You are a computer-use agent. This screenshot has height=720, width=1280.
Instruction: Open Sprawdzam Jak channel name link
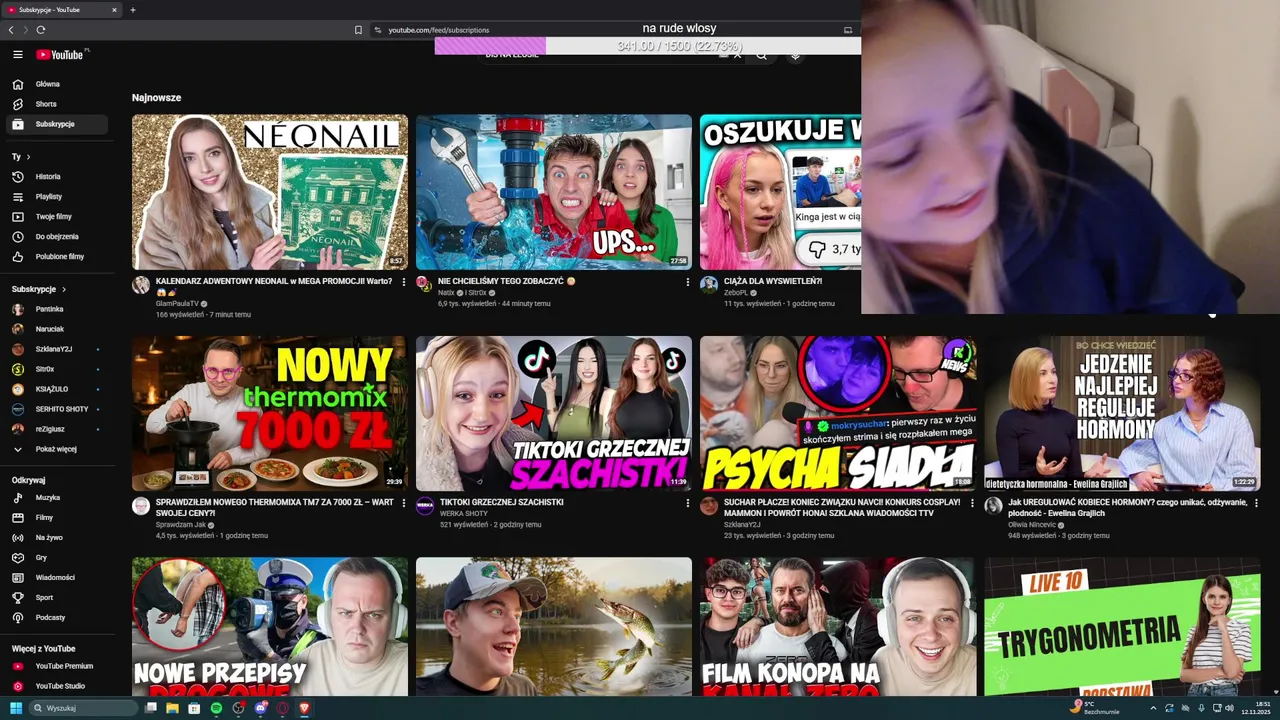click(181, 525)
